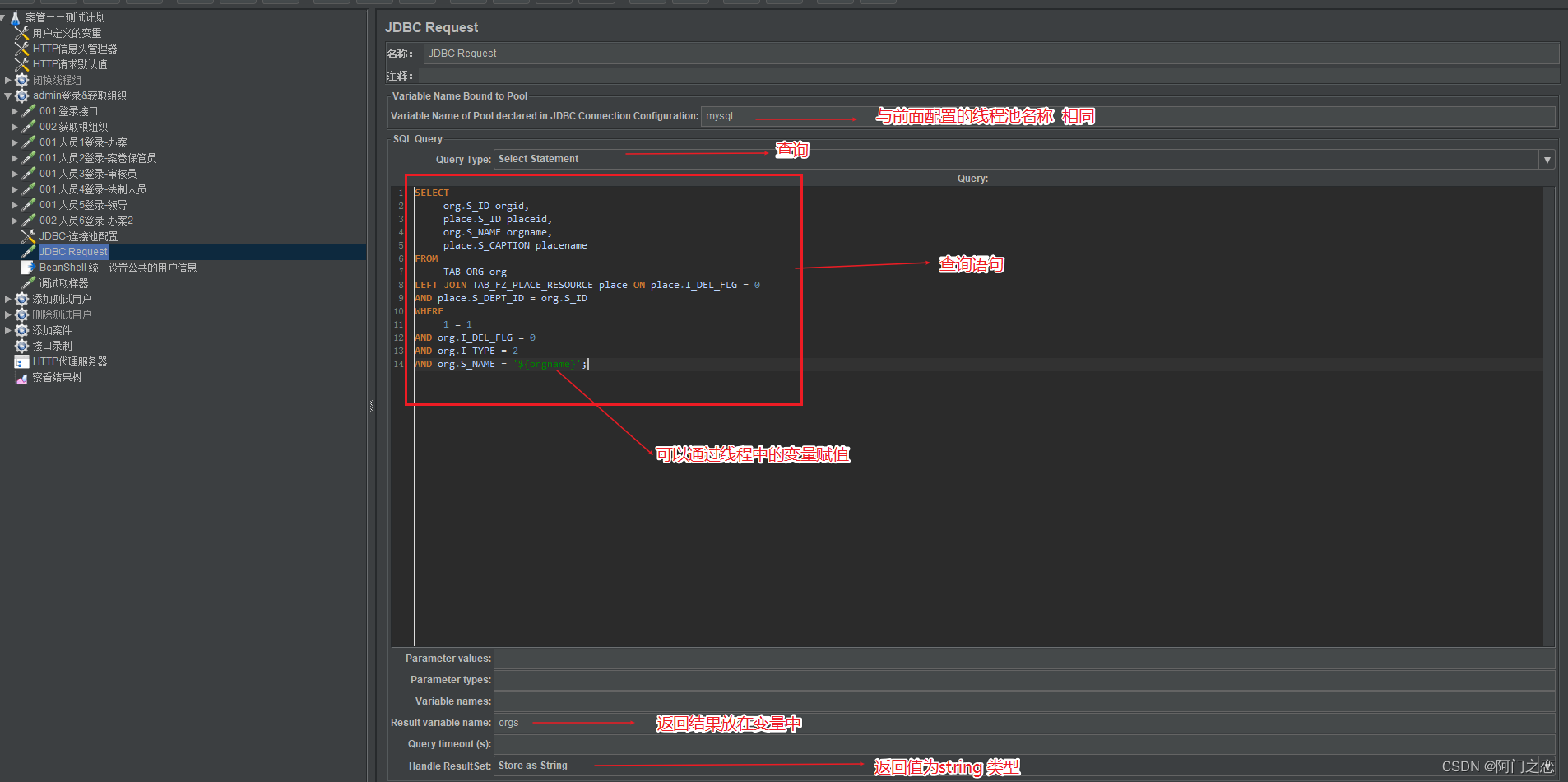The height and width of the screenshot is (782, 1568).
Task: Collapse the admin登录&获取组织 thread group
Action: (8, 95)
